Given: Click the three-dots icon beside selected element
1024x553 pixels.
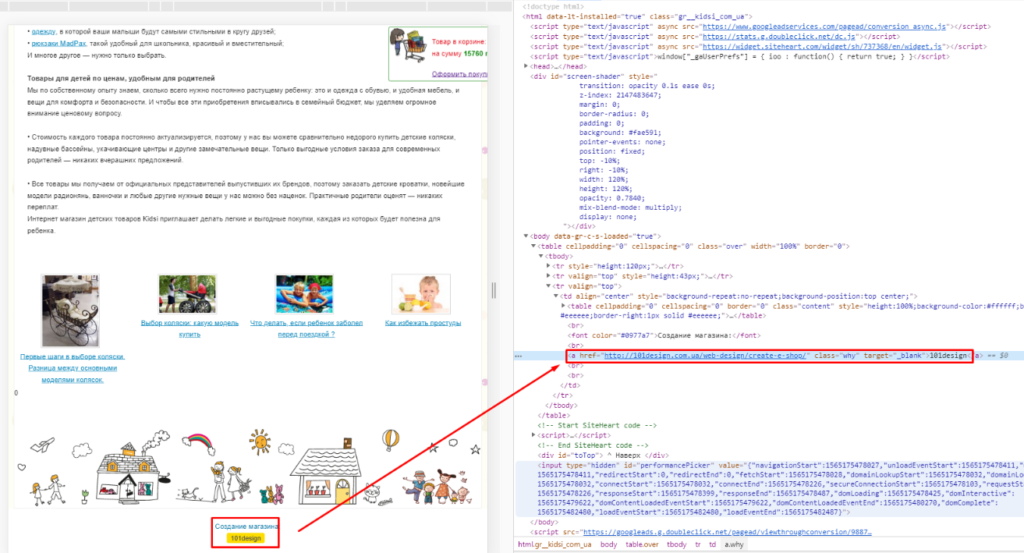Looking at the screenshot, I should [517, 355].
